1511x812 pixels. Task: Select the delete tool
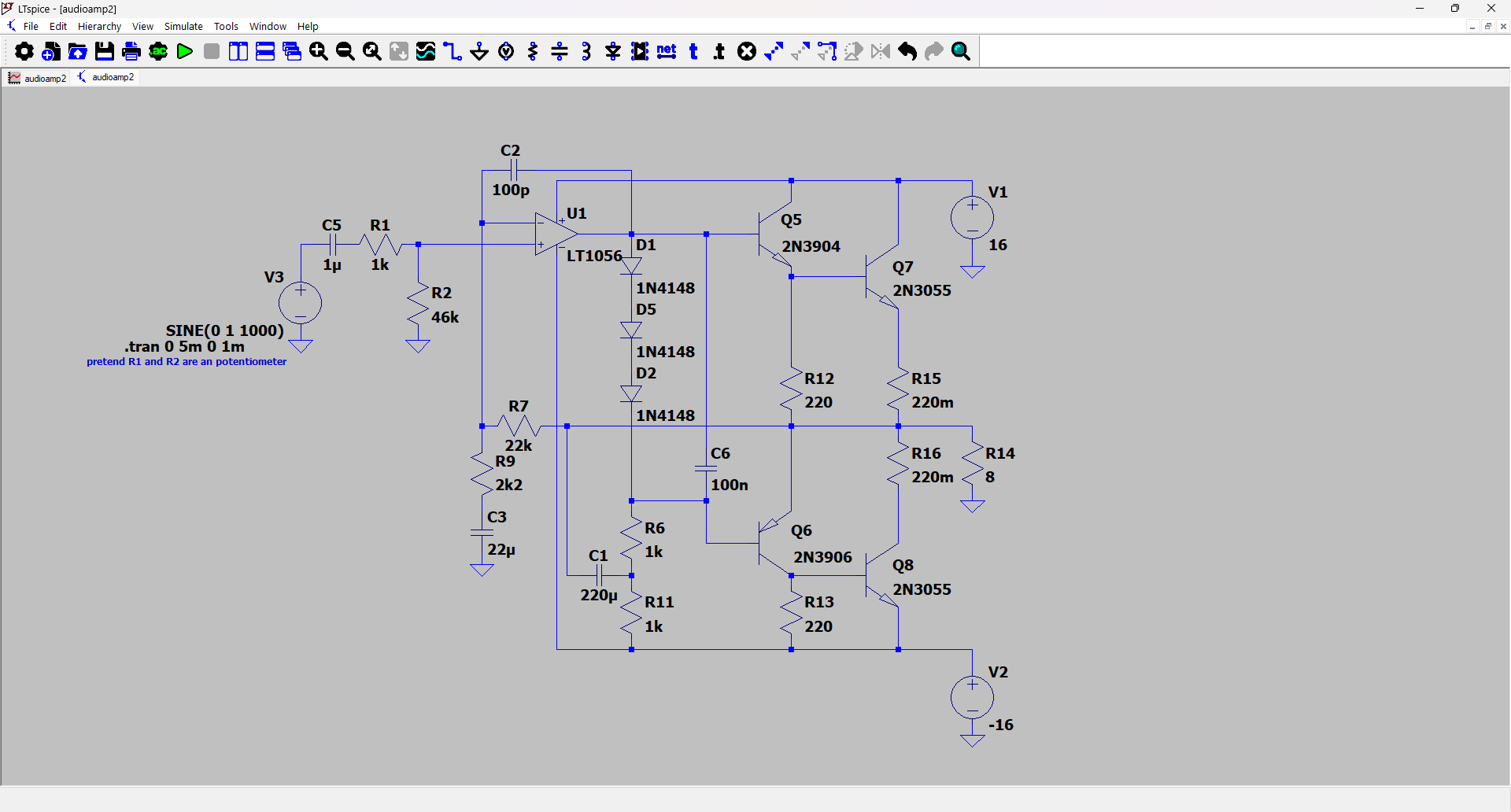(x=747, y=52)
